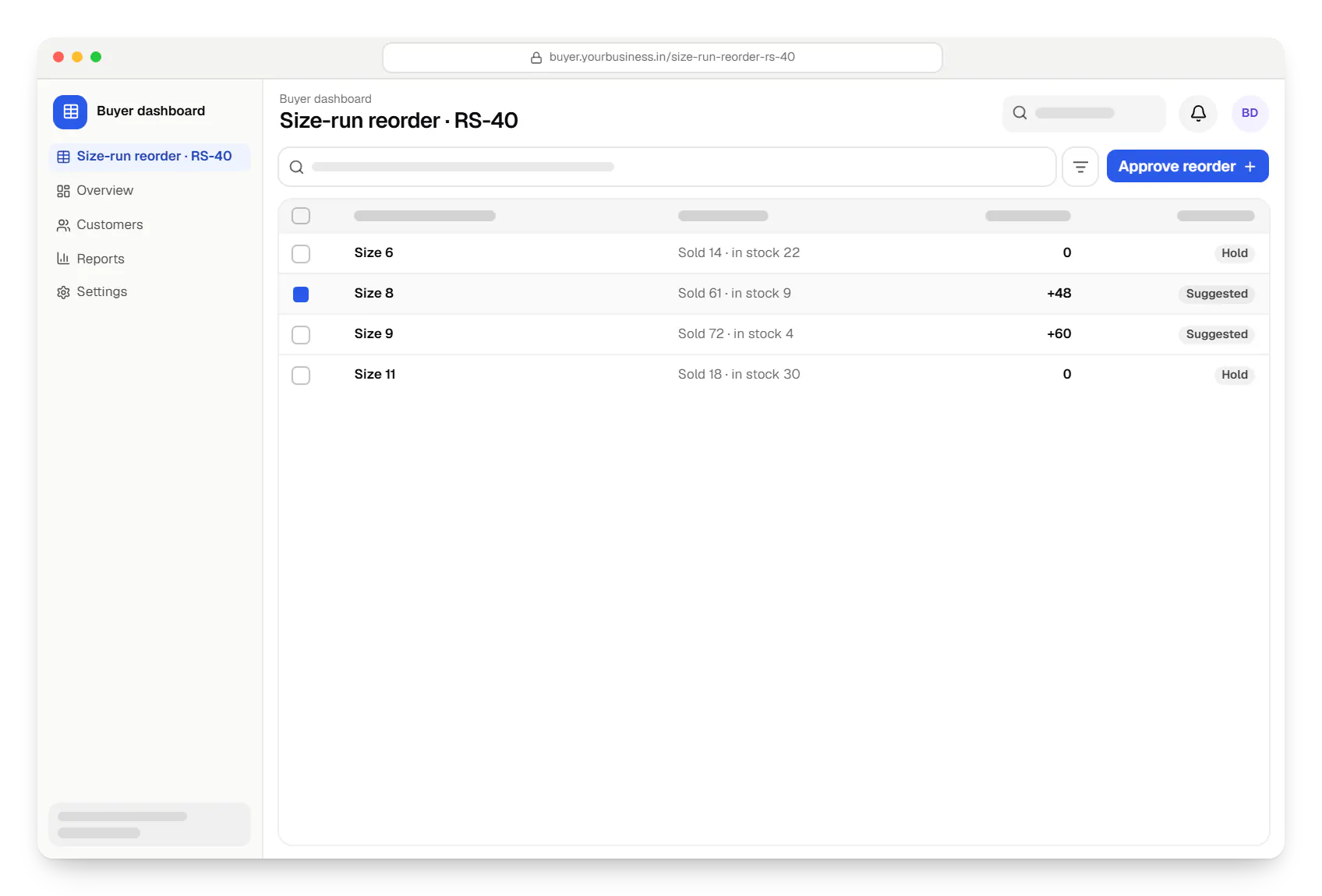This screenshot has height=896, width=1322.
Task: Go to Overview in the sidebar
Action: pos(150,191)
